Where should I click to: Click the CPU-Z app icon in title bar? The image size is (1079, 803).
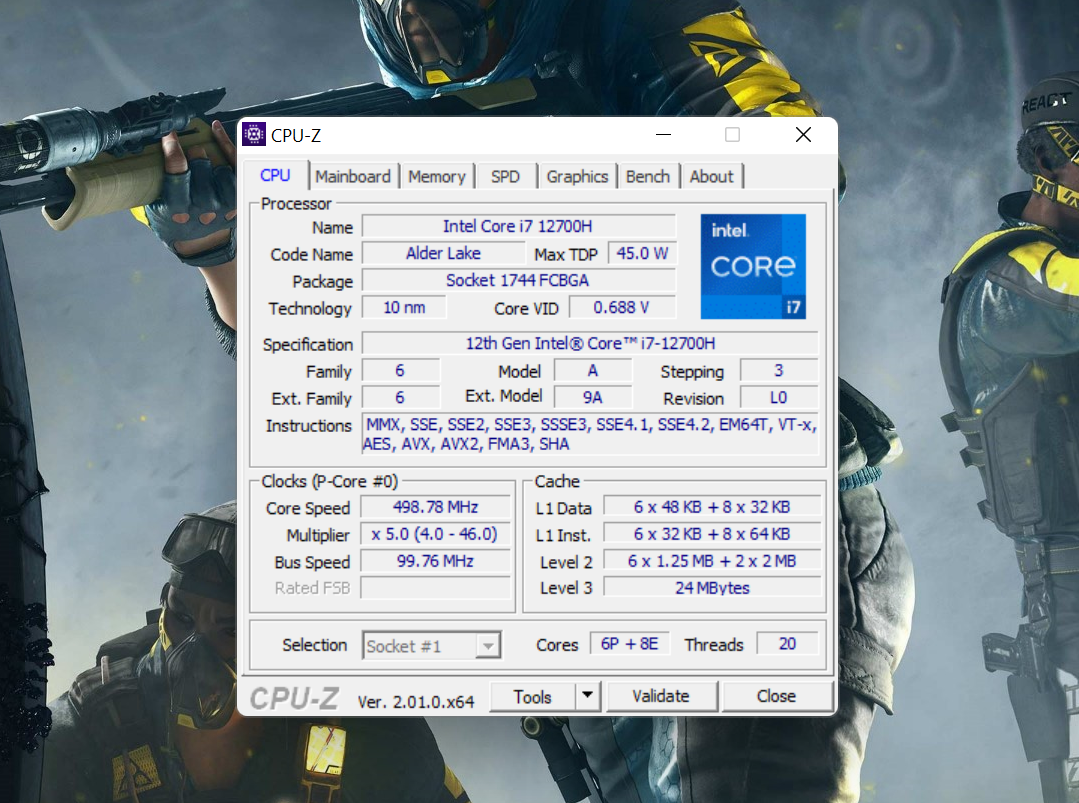tap(254, 135)
